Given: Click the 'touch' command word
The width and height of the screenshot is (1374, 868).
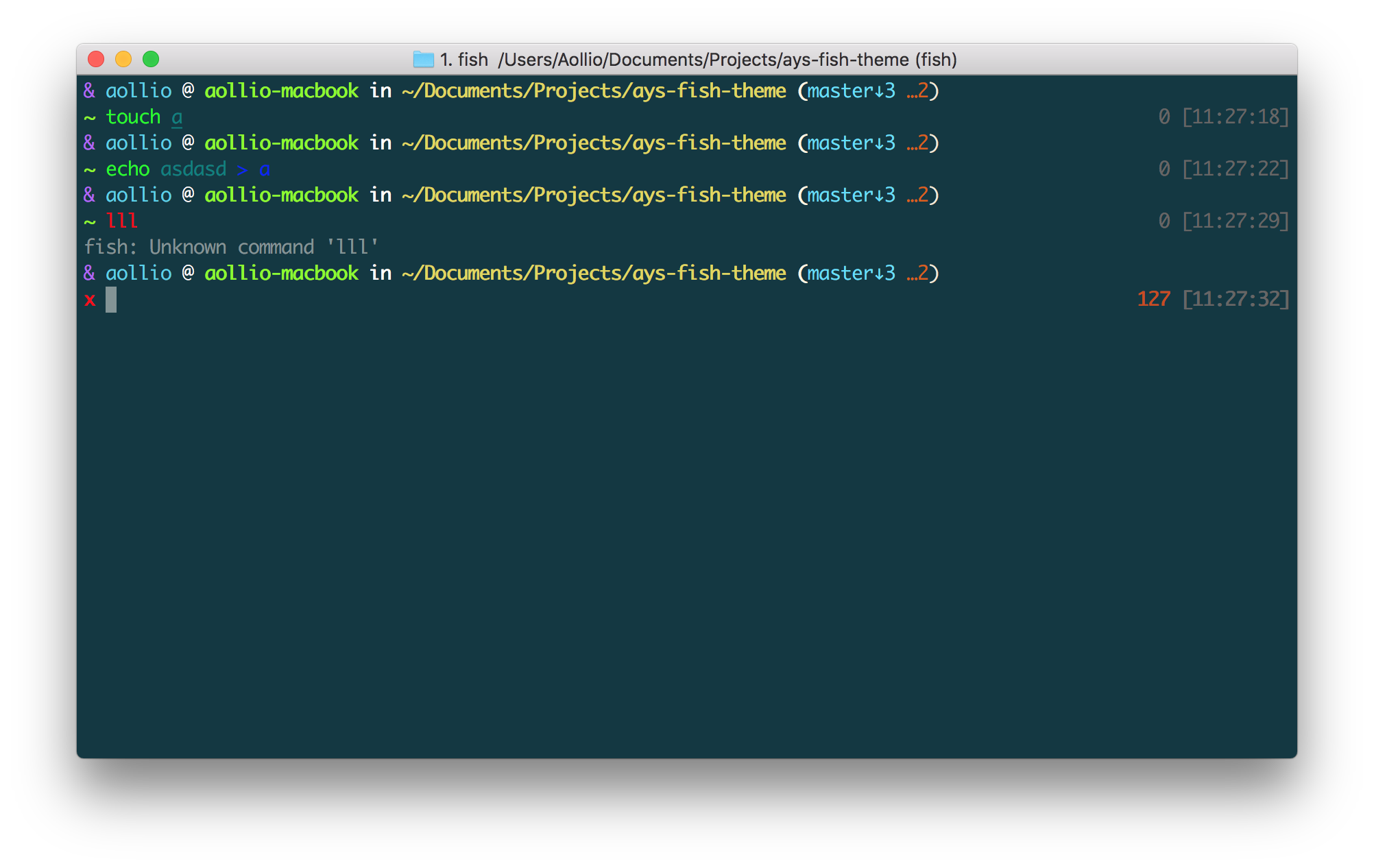Looking at the screenshot, I should pos(133,117).
